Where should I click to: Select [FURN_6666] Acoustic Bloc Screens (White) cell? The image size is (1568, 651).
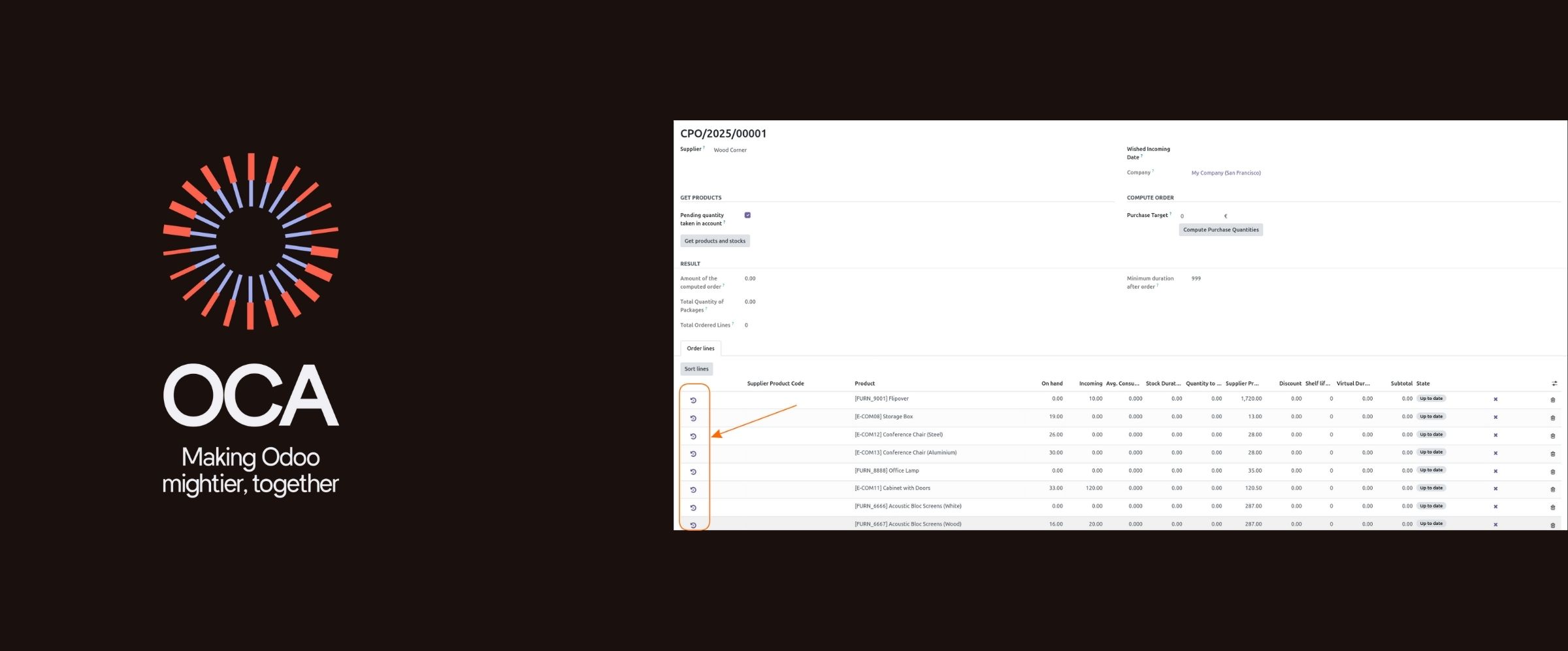coord(908,506)
